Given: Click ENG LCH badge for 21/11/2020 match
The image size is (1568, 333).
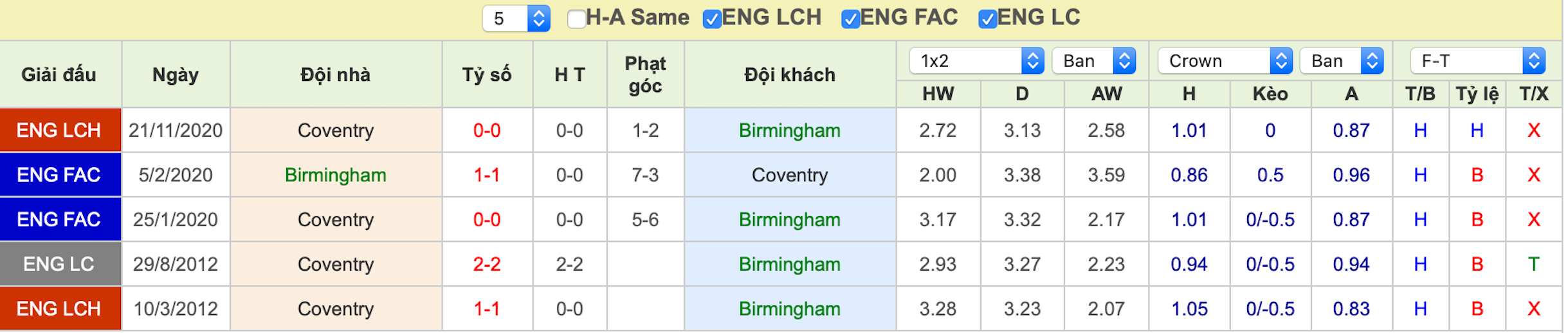Looking at the screenshot, I should 60,130.
